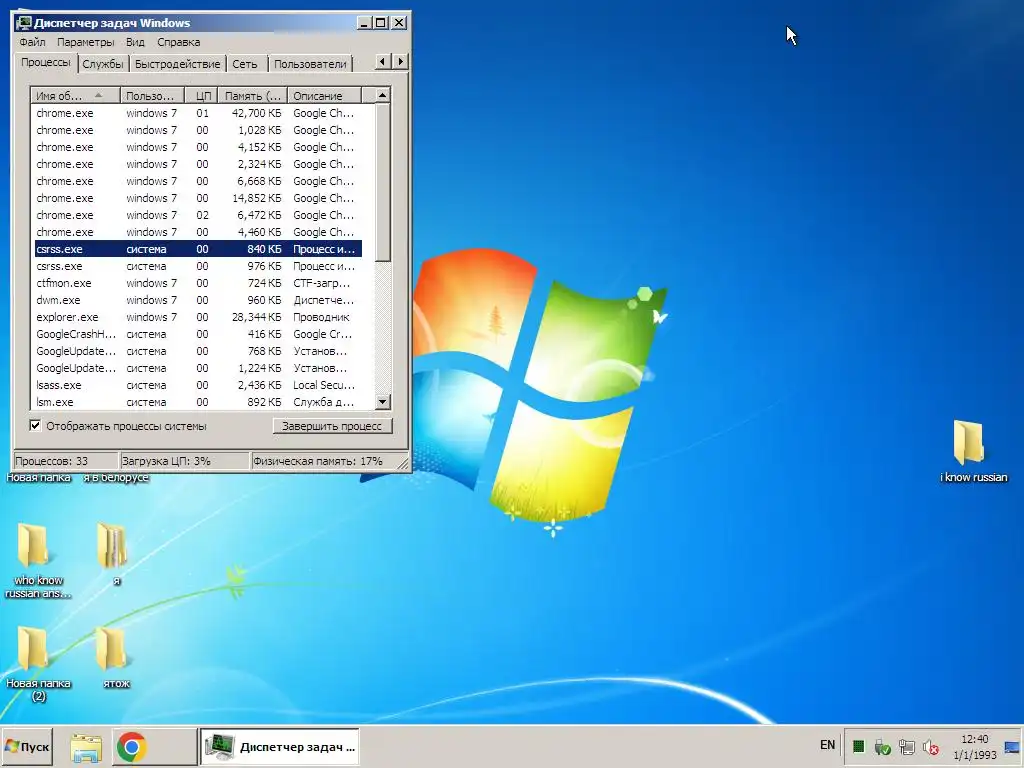Select the 'ятож' desktop folder
This screenshot has height=768, width=1024.
click(x=115, y=657)
